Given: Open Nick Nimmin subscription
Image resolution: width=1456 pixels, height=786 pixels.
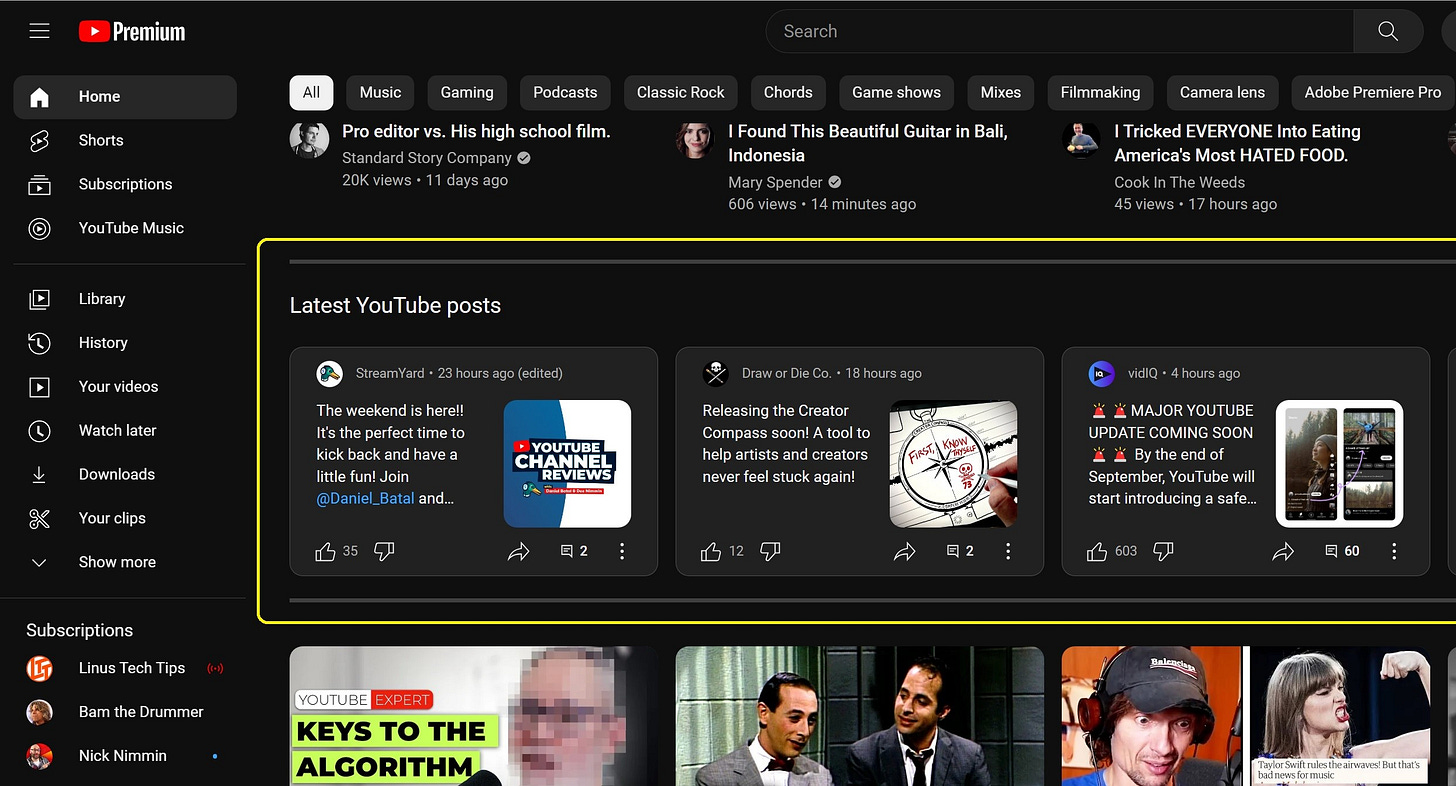Looking at the screenshot, I should pyautogui.click(x=125, y=756).
